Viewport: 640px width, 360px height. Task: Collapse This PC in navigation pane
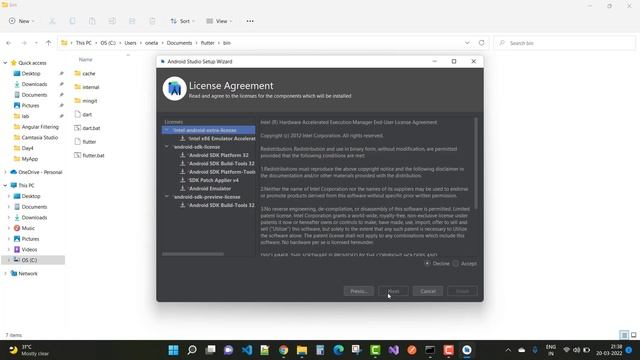(5, 185)
